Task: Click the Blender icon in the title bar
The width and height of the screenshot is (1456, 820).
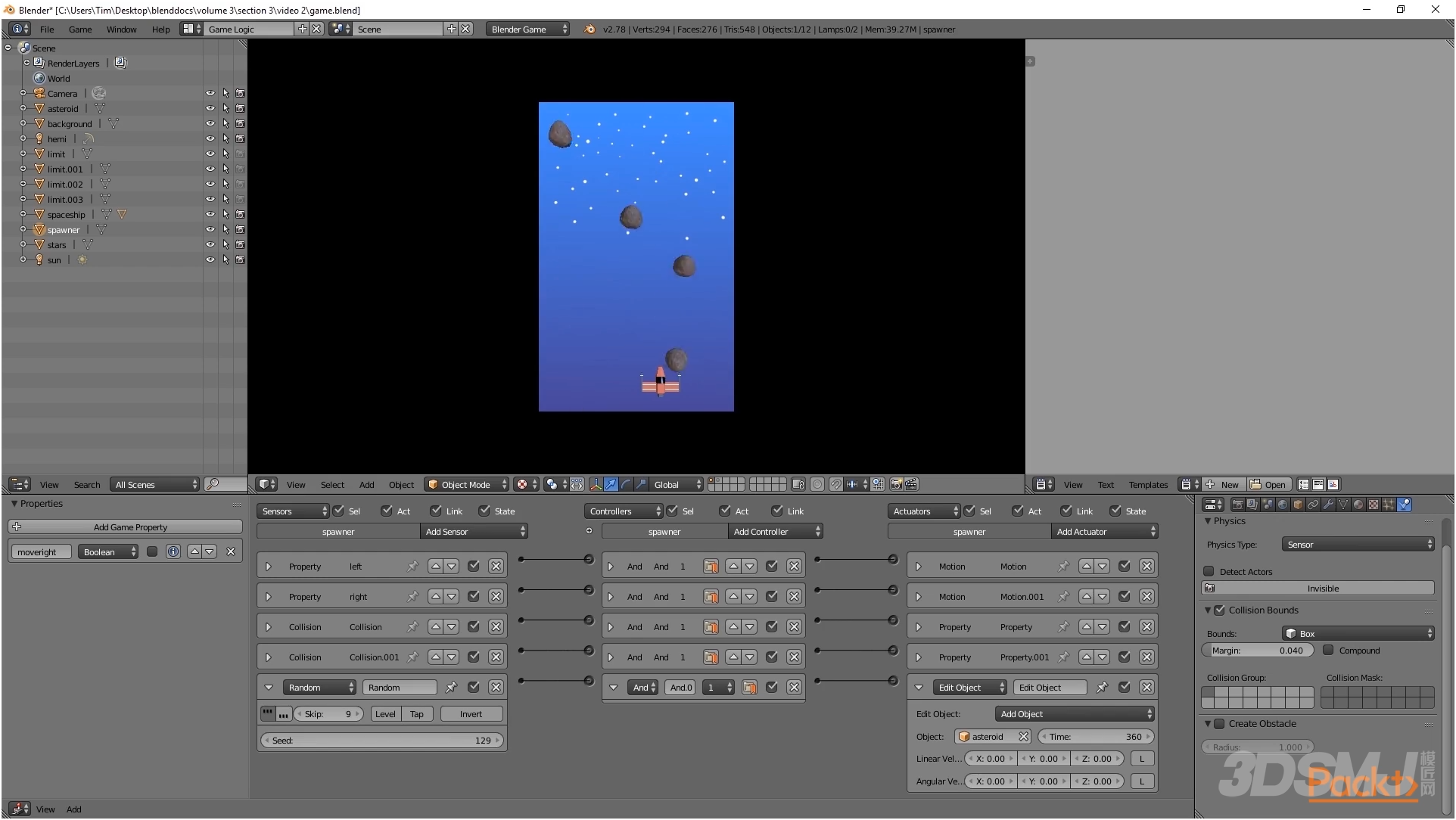Action: click(9, 10)
